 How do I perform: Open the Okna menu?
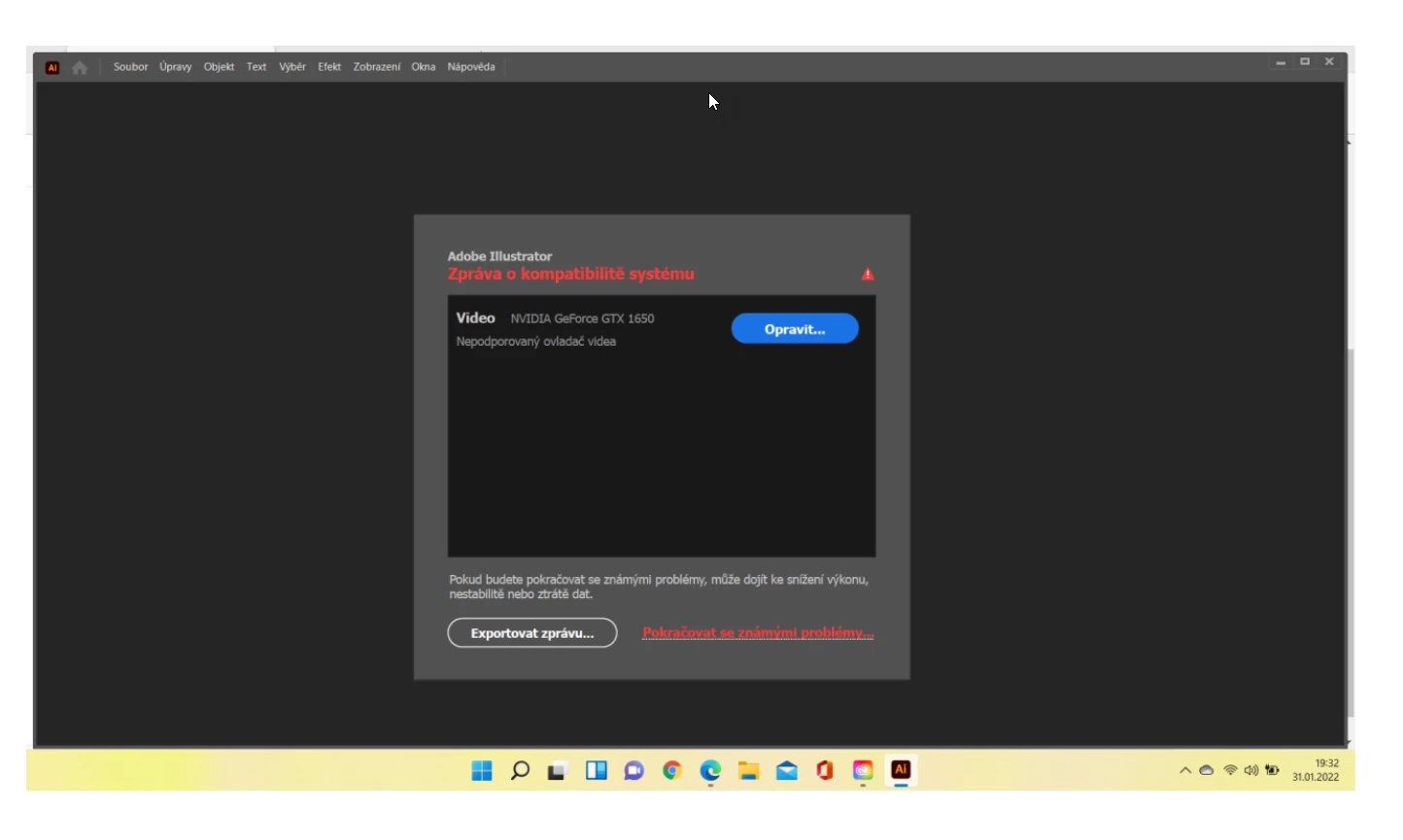pos(424,67)
